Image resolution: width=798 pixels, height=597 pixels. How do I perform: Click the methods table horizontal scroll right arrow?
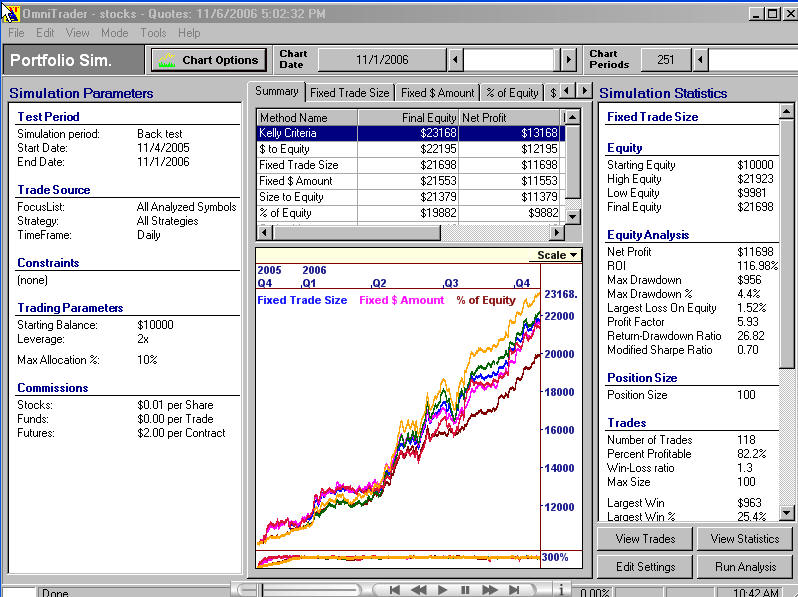[x=557, y=233]
